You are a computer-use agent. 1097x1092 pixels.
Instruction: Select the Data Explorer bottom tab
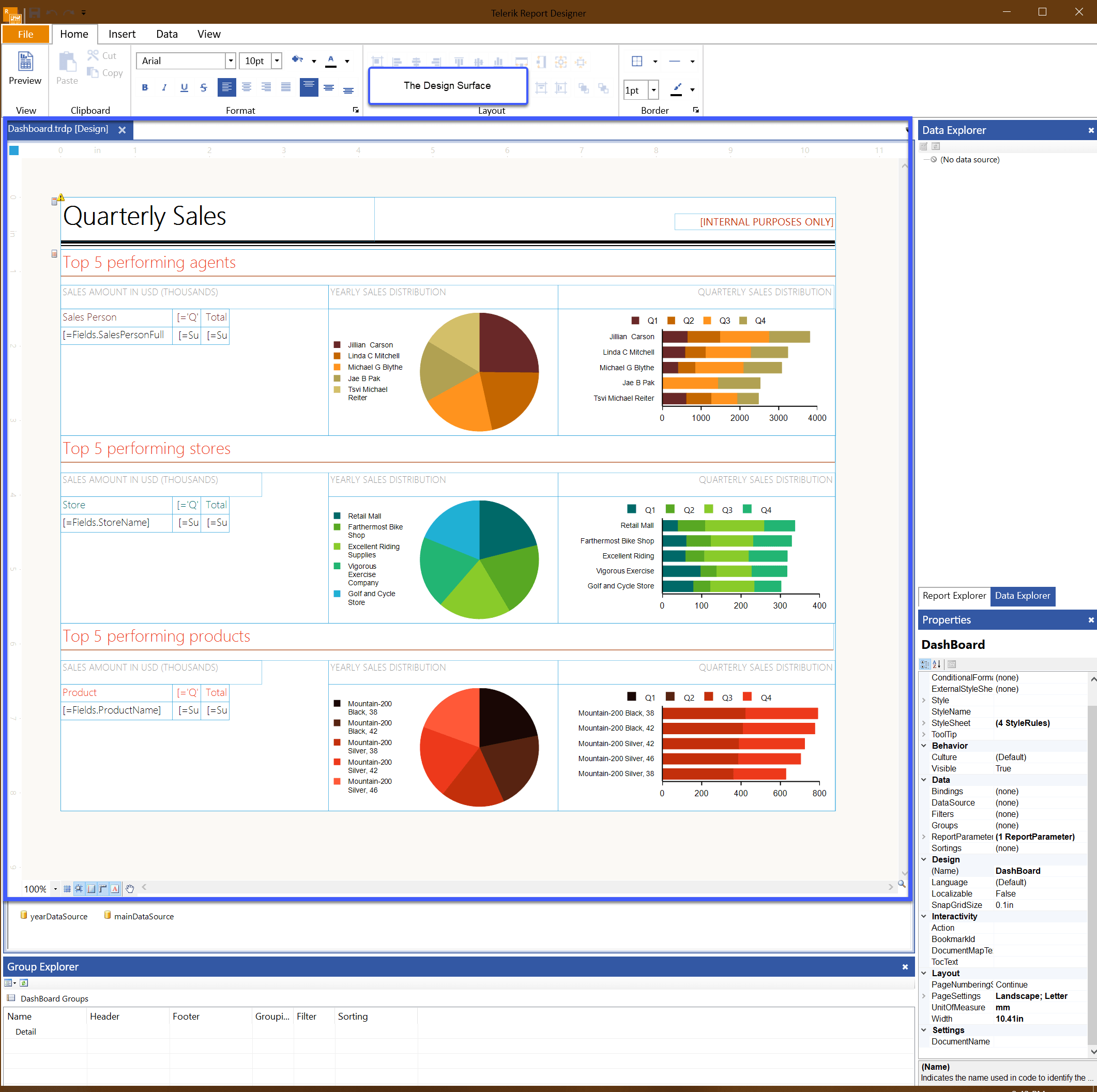tap(1022, 596)
